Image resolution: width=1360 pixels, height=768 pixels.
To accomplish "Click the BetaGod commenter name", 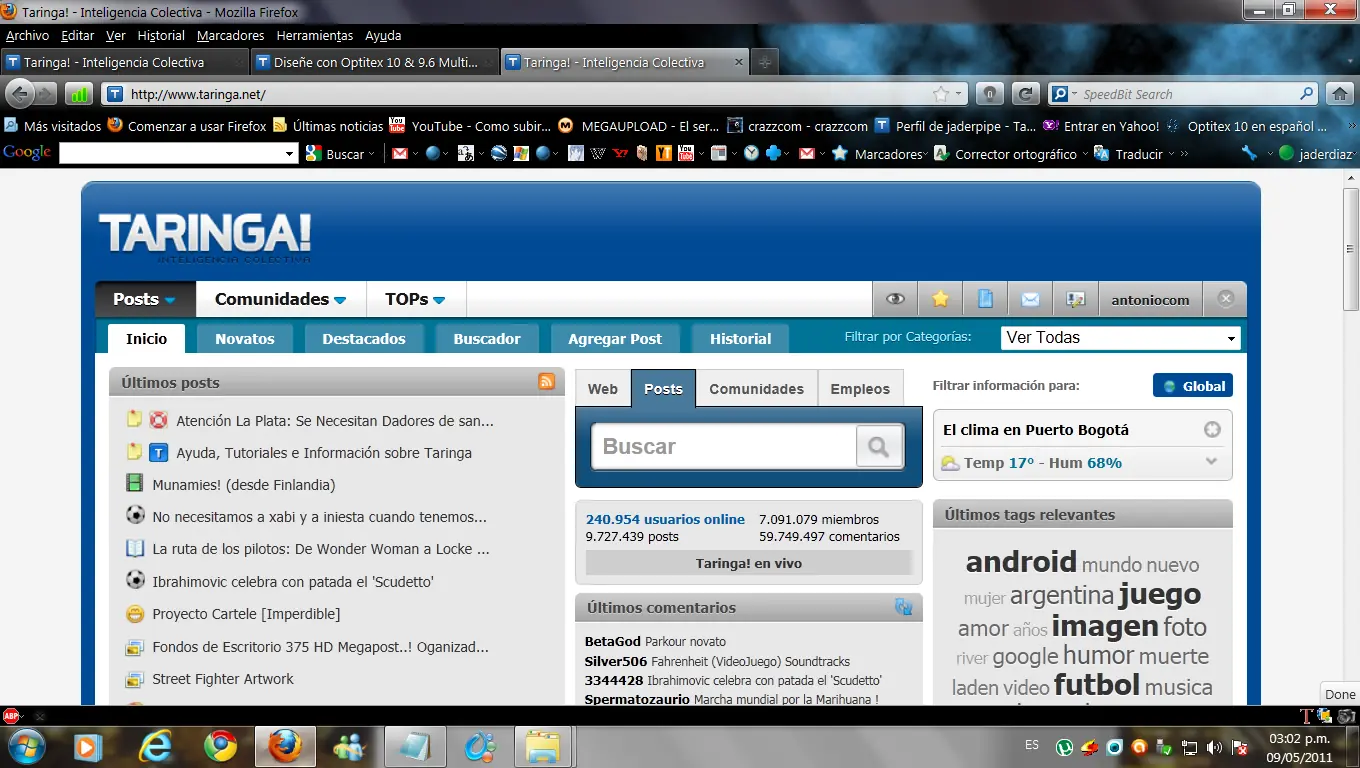I will [x=613, y=641].
